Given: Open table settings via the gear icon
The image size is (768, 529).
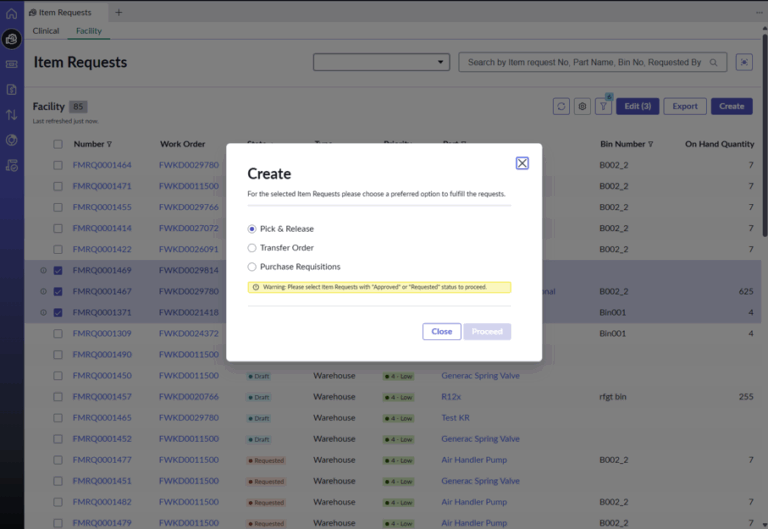Looking at the screenshot, I should (582, 106).
